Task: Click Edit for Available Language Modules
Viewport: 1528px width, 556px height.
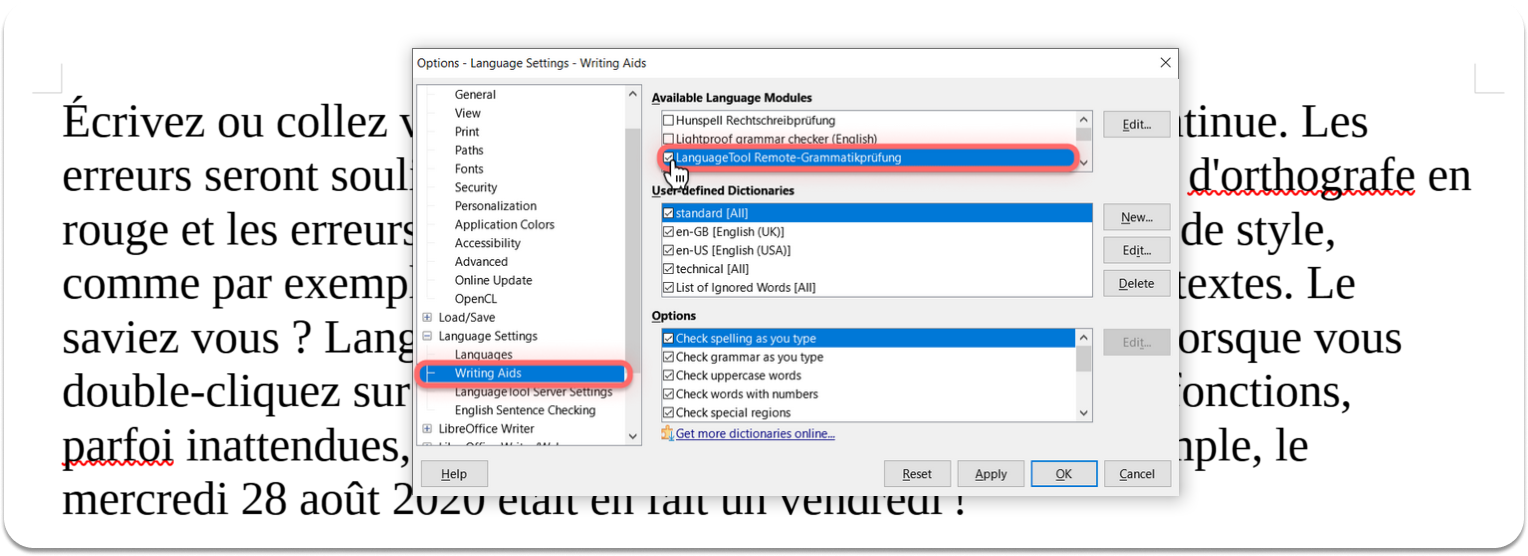Action: pos(1136,125)
